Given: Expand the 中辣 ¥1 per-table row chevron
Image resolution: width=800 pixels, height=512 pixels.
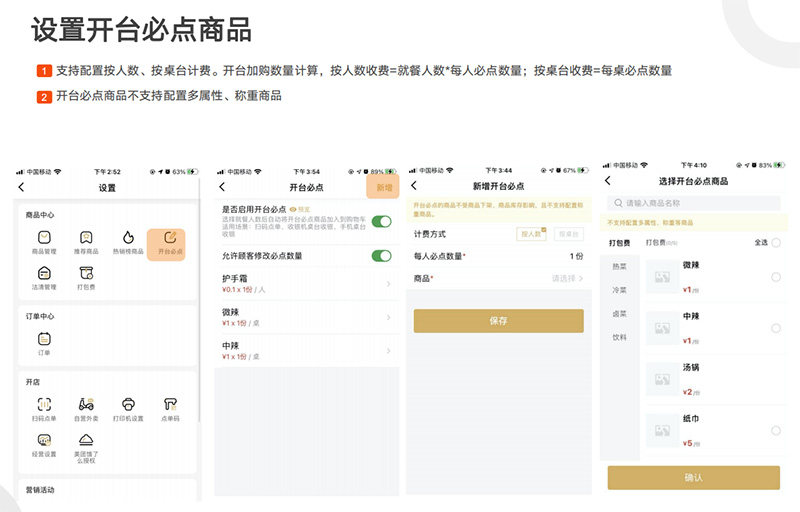Looking at the screenshot, I should point(388,351).
